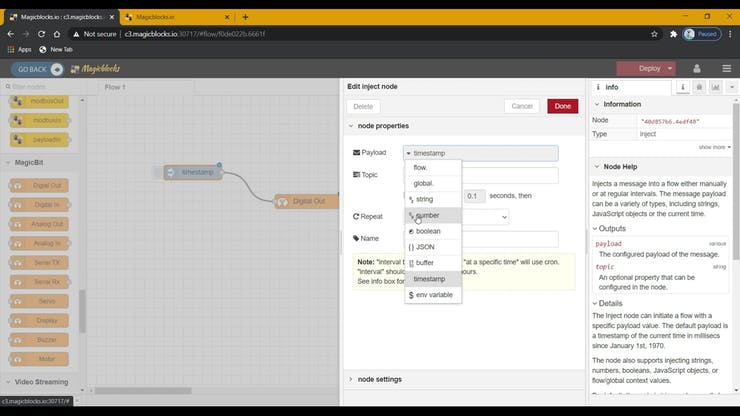This screenshot has width=740, height=416.
Task: Select the Motor palette node
Action: pyautogui.click(x=39, y=359)
